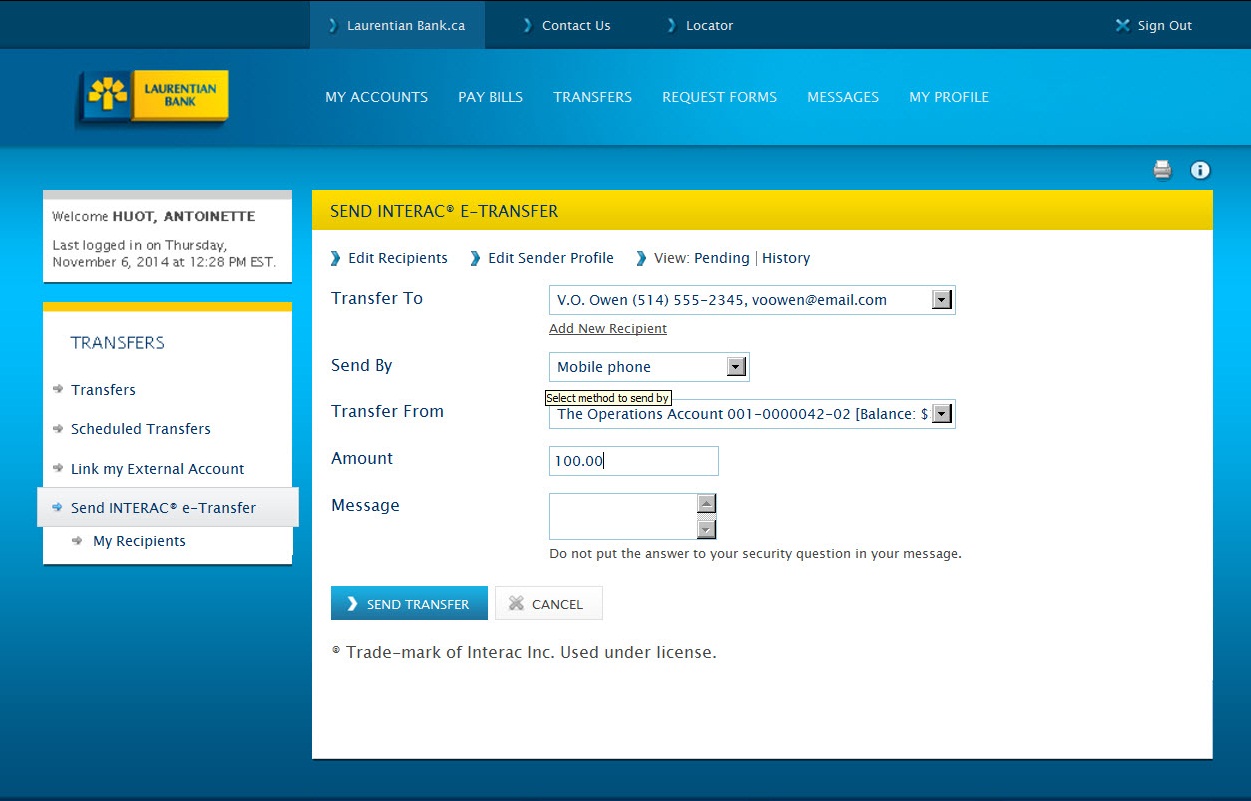Open the Contact Us link
1251x801 pixels.
567,26
